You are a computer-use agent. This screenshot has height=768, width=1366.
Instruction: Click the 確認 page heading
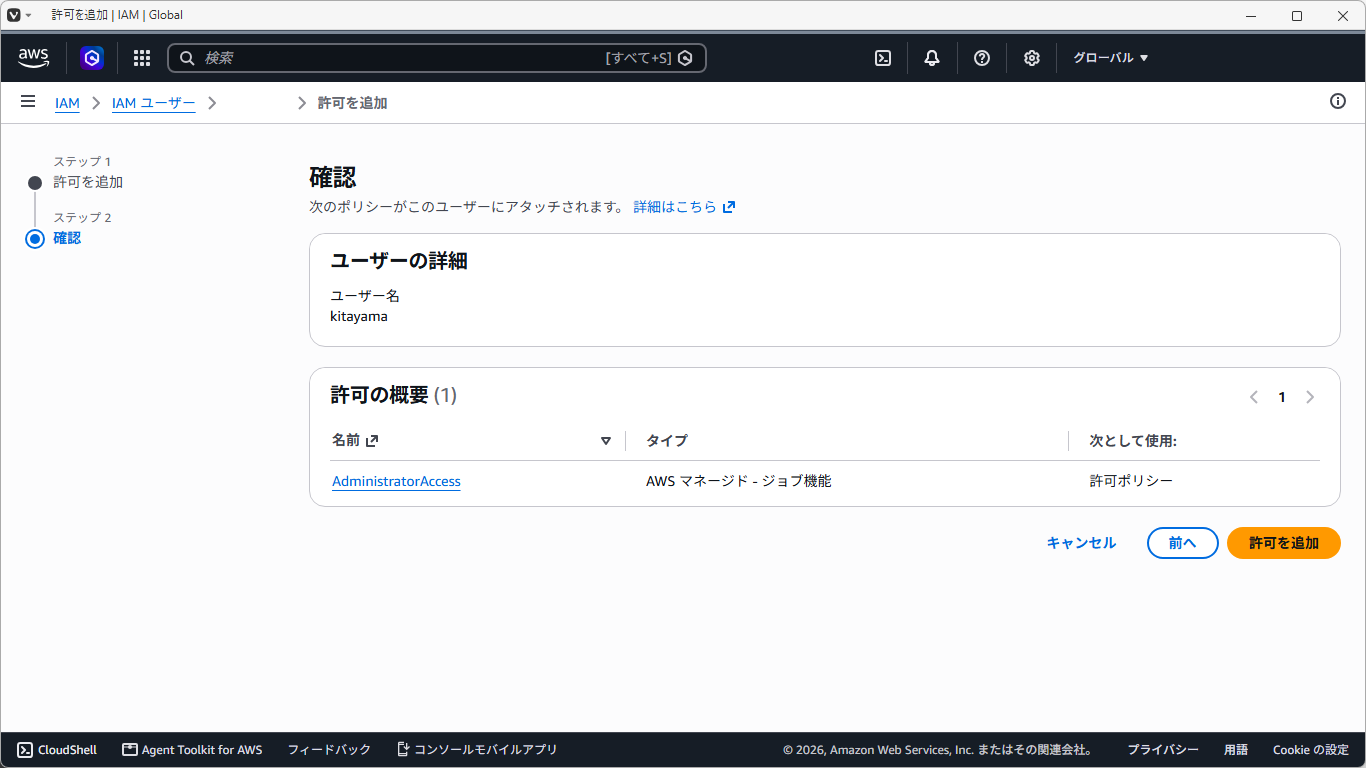click(x=333, y=177)
